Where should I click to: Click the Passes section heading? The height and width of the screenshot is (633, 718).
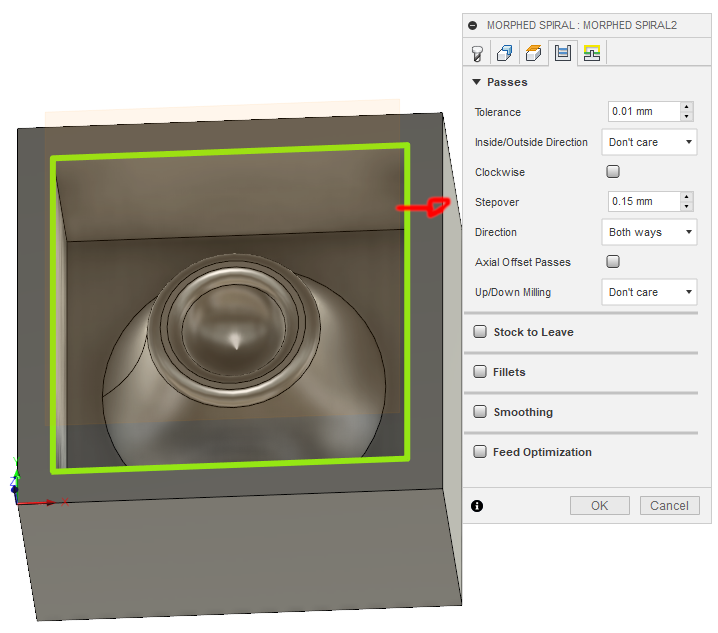pyautogui.click(x=507, y=82)
